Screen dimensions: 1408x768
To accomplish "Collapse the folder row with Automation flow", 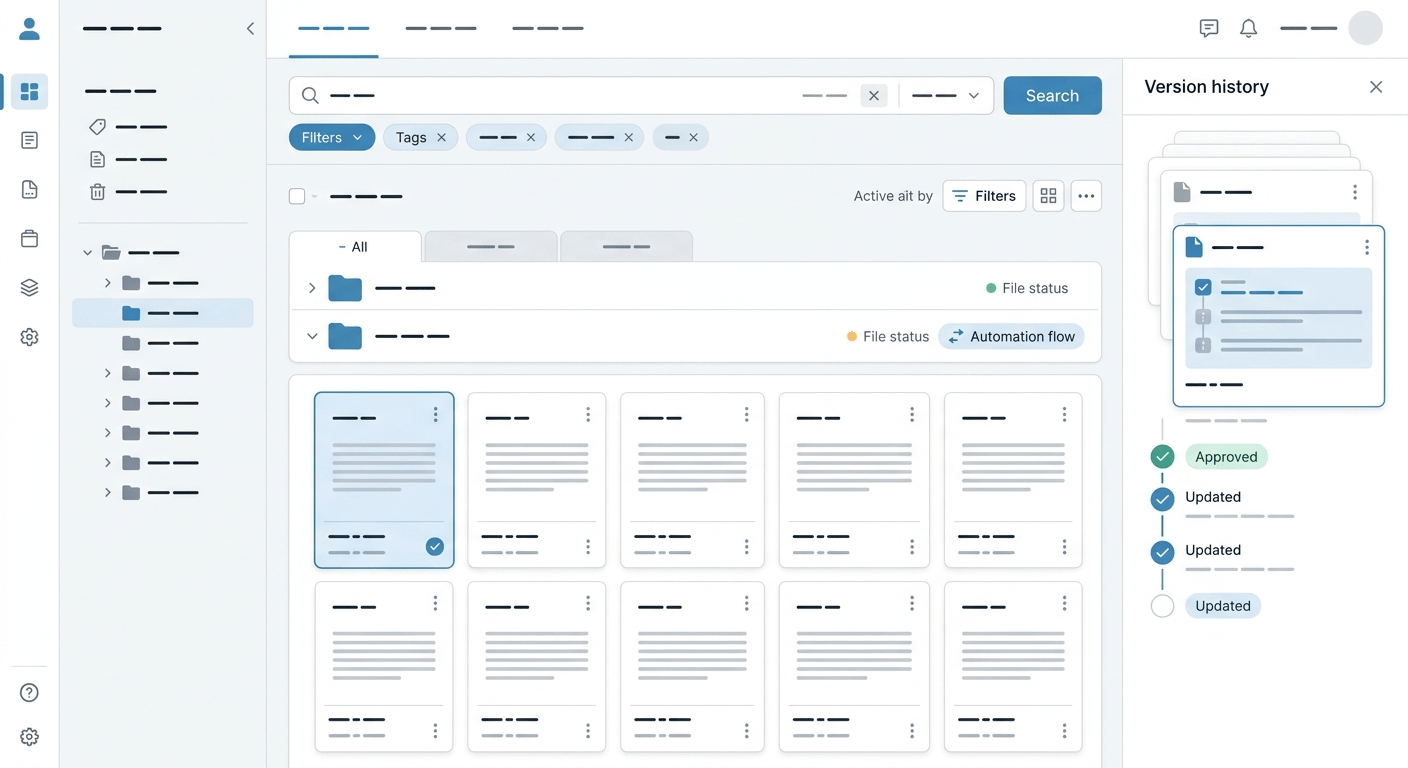I will [312, 337].
